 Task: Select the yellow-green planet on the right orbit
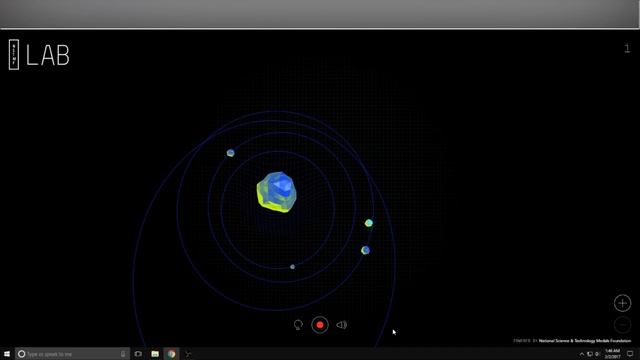coord(369,223)
